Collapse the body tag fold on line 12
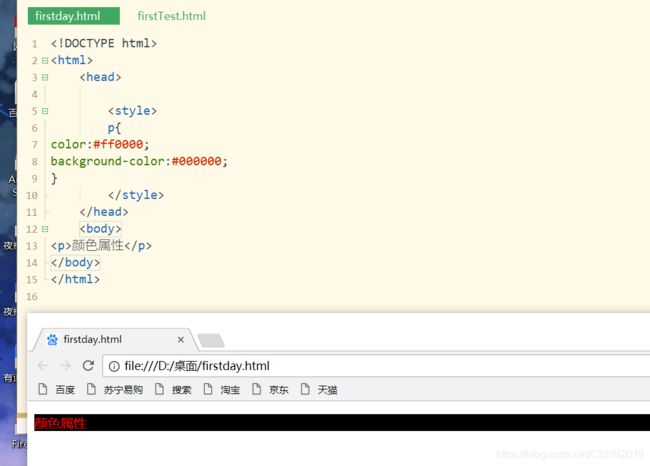 (x=45, y=229)
